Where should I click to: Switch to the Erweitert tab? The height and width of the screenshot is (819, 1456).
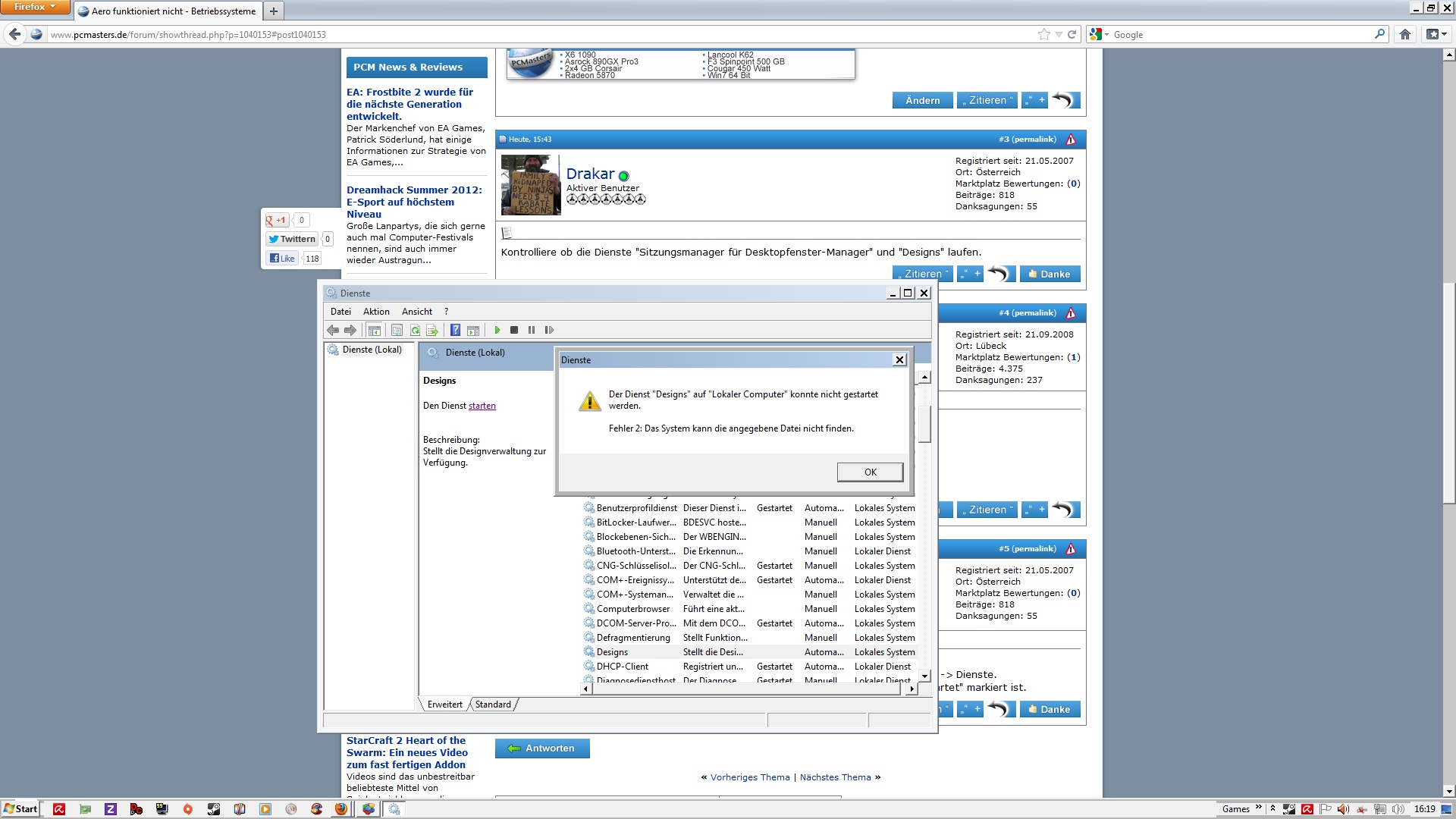[444, 704]
